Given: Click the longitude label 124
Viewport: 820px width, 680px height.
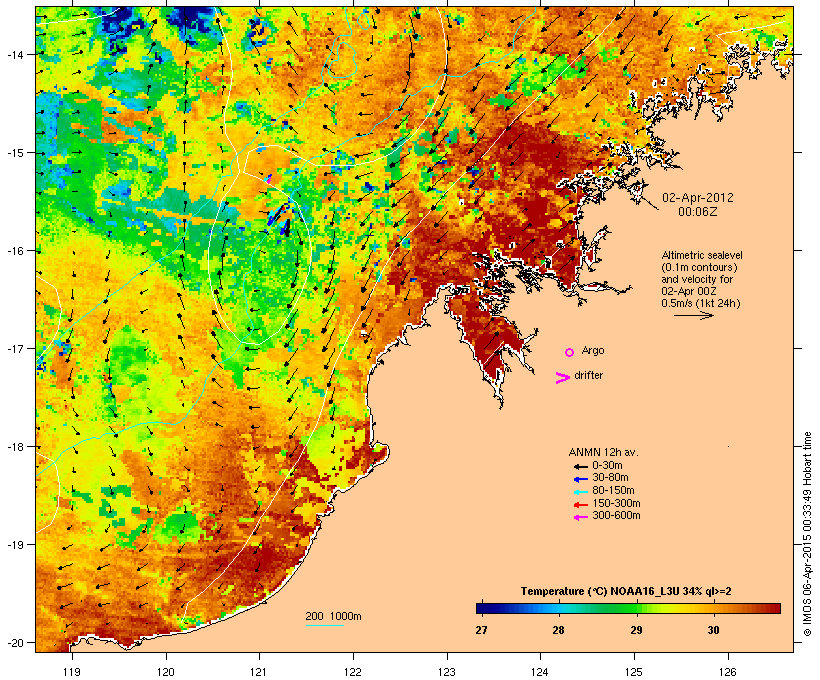Looking at the screenshot, I should coord(540,672).
